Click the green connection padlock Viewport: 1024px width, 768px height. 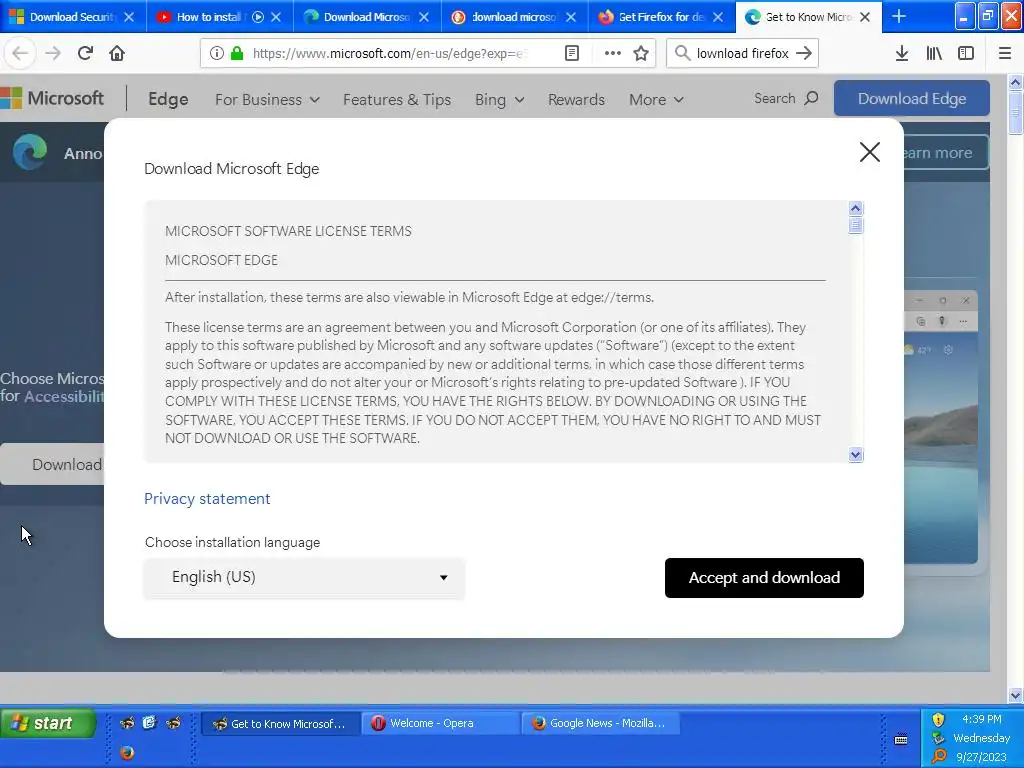[x=237, y=54]
